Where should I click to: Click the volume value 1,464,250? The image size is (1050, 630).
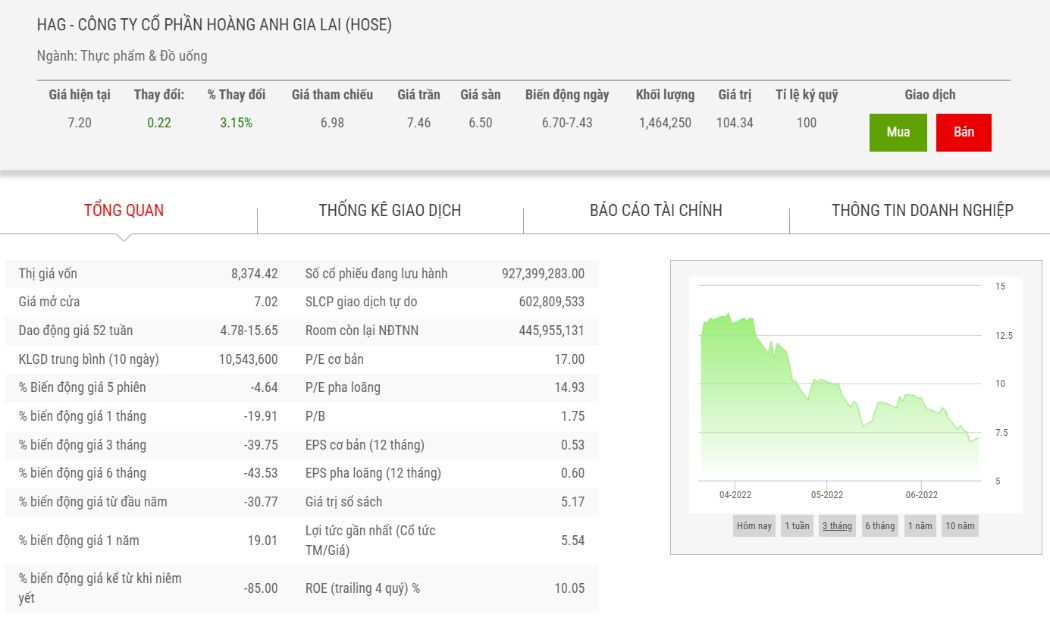(x=665, y=123)
